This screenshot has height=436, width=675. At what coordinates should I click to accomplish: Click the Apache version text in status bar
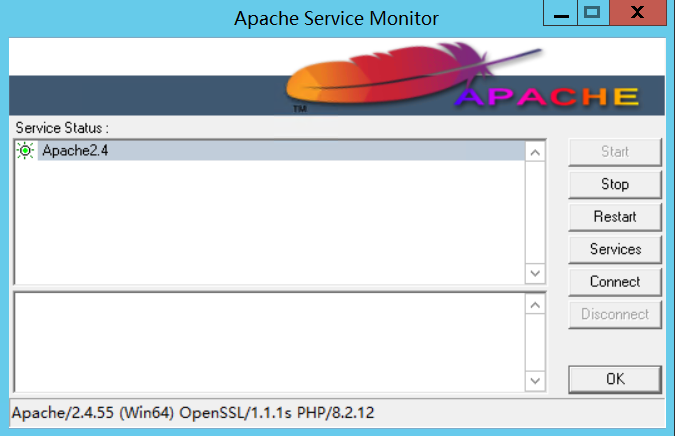coord(192,412)
